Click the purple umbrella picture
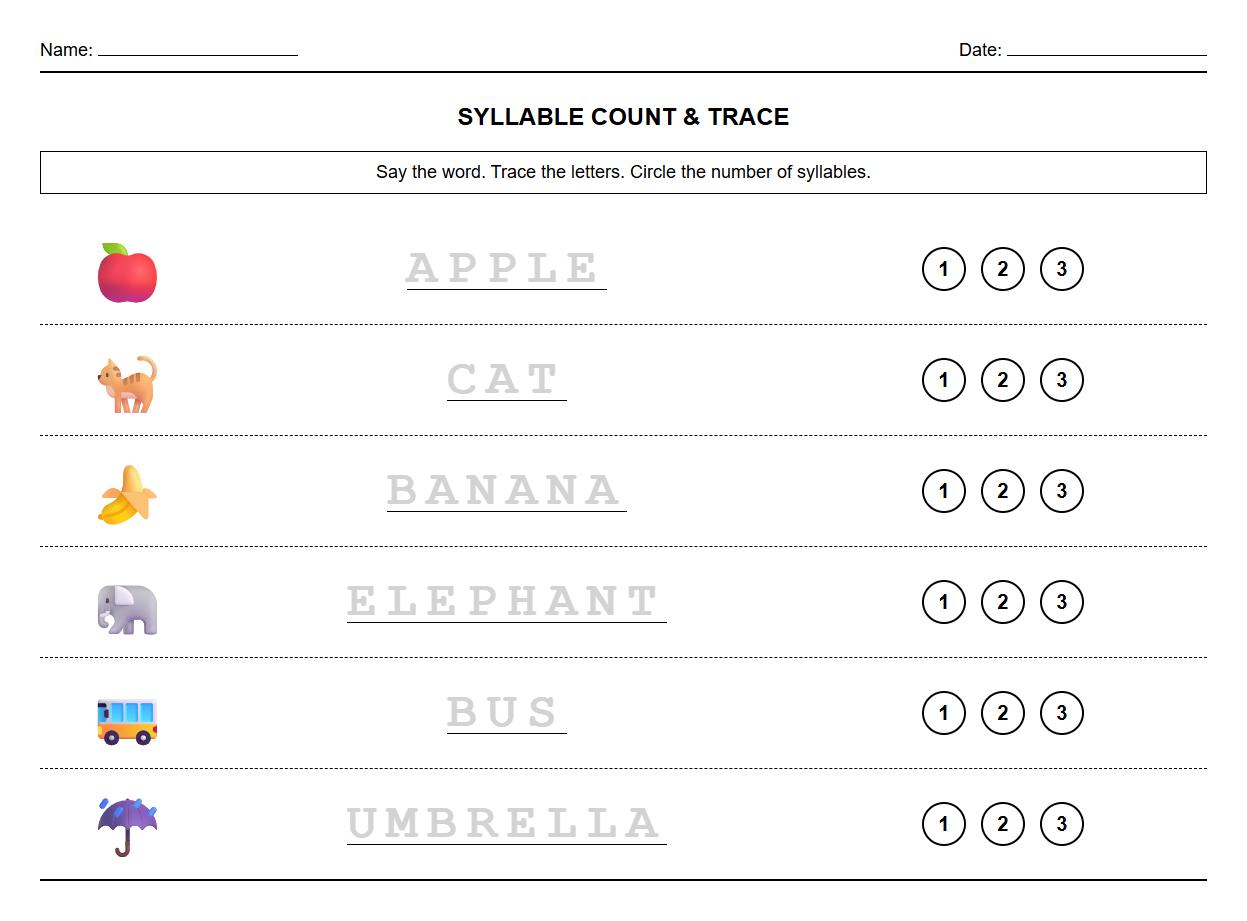The width and height of the screenshot is (1247, 921). pos(127,827)
